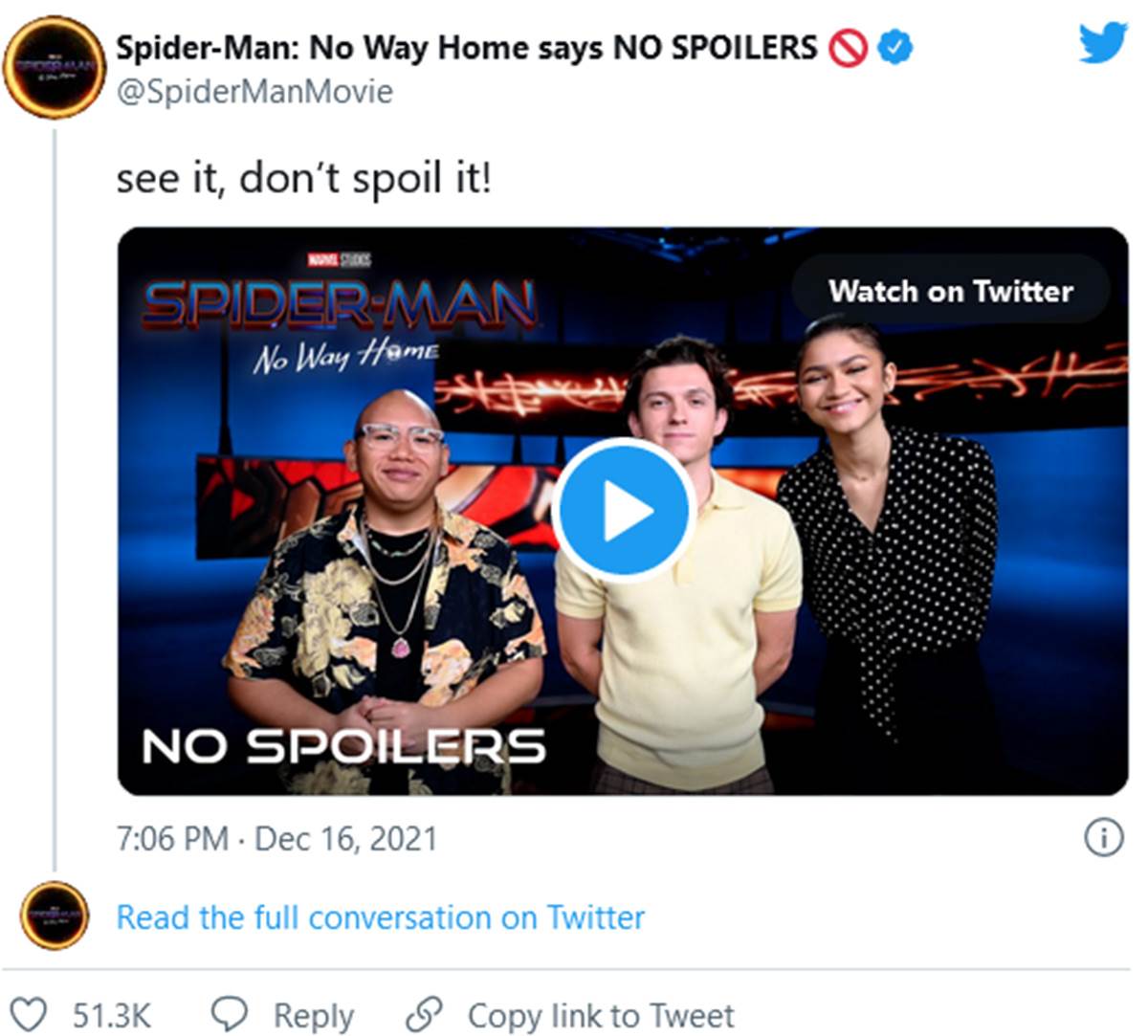This screenshot has height=1036, width=1148.
Task: Click the 51.3K likes count
Action: point(112,1015)
